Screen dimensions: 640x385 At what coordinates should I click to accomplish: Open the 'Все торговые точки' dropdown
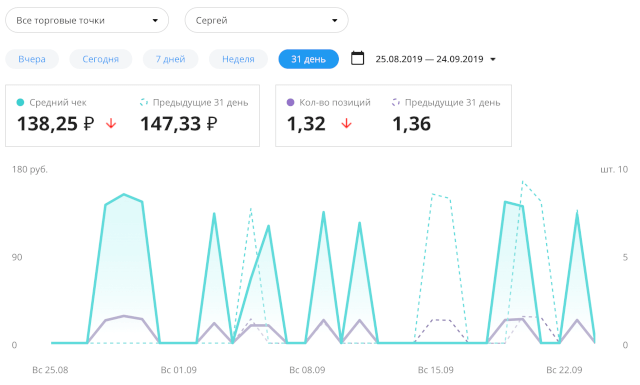coord(87,20)
